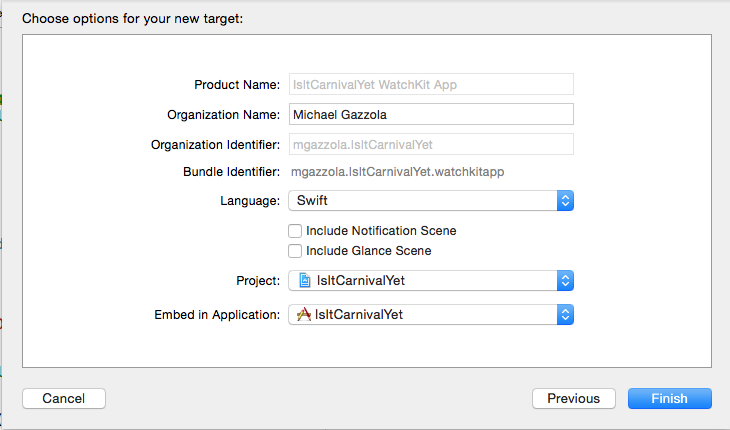The height and width of the screenshot is (430, 730).
Task: Focus the Organization Name text field
Action: 430,115
